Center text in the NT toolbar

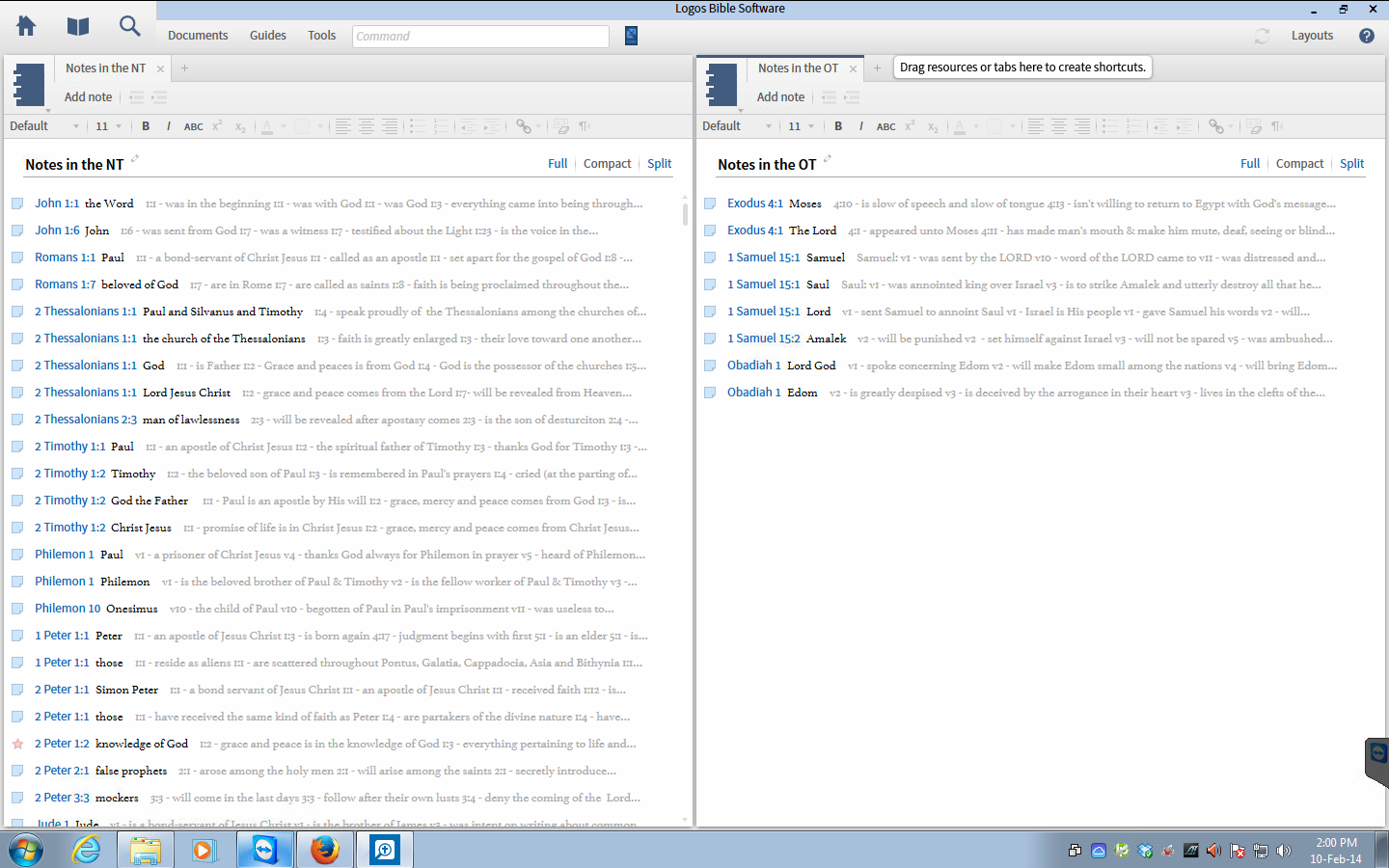pos(367,126)
